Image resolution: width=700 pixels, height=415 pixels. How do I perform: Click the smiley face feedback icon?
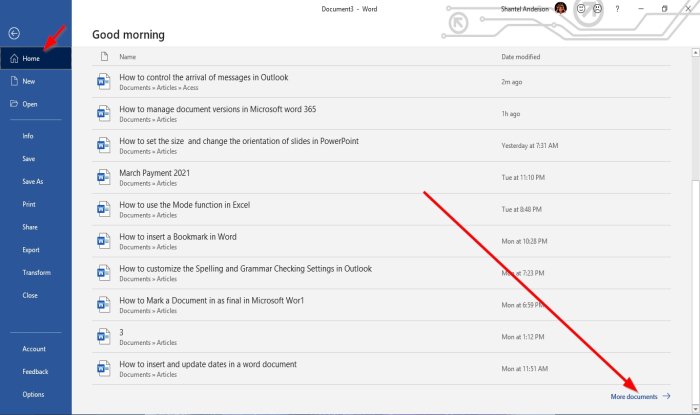[581, 8]
